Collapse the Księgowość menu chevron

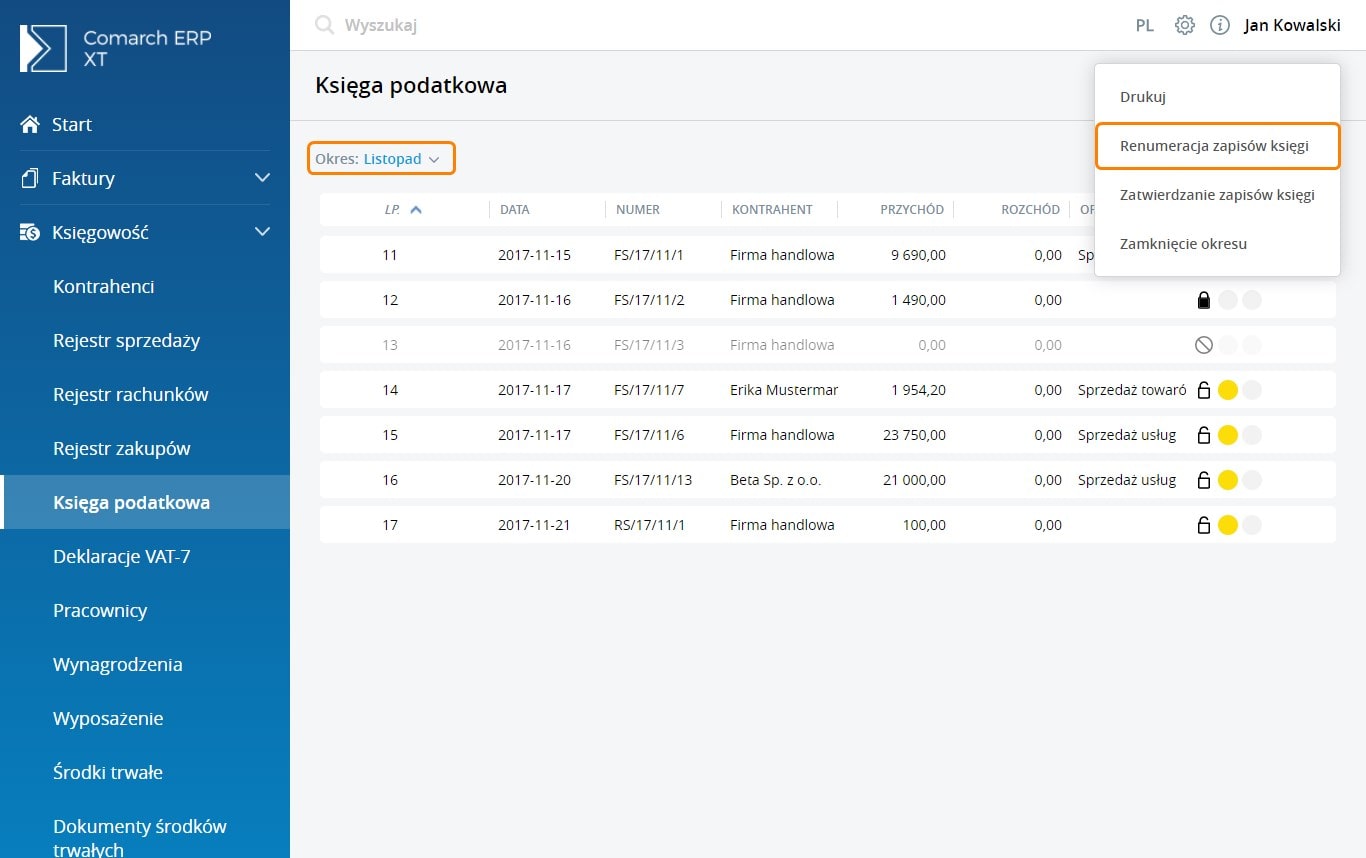pyautogui.click(x=262, y=232)
